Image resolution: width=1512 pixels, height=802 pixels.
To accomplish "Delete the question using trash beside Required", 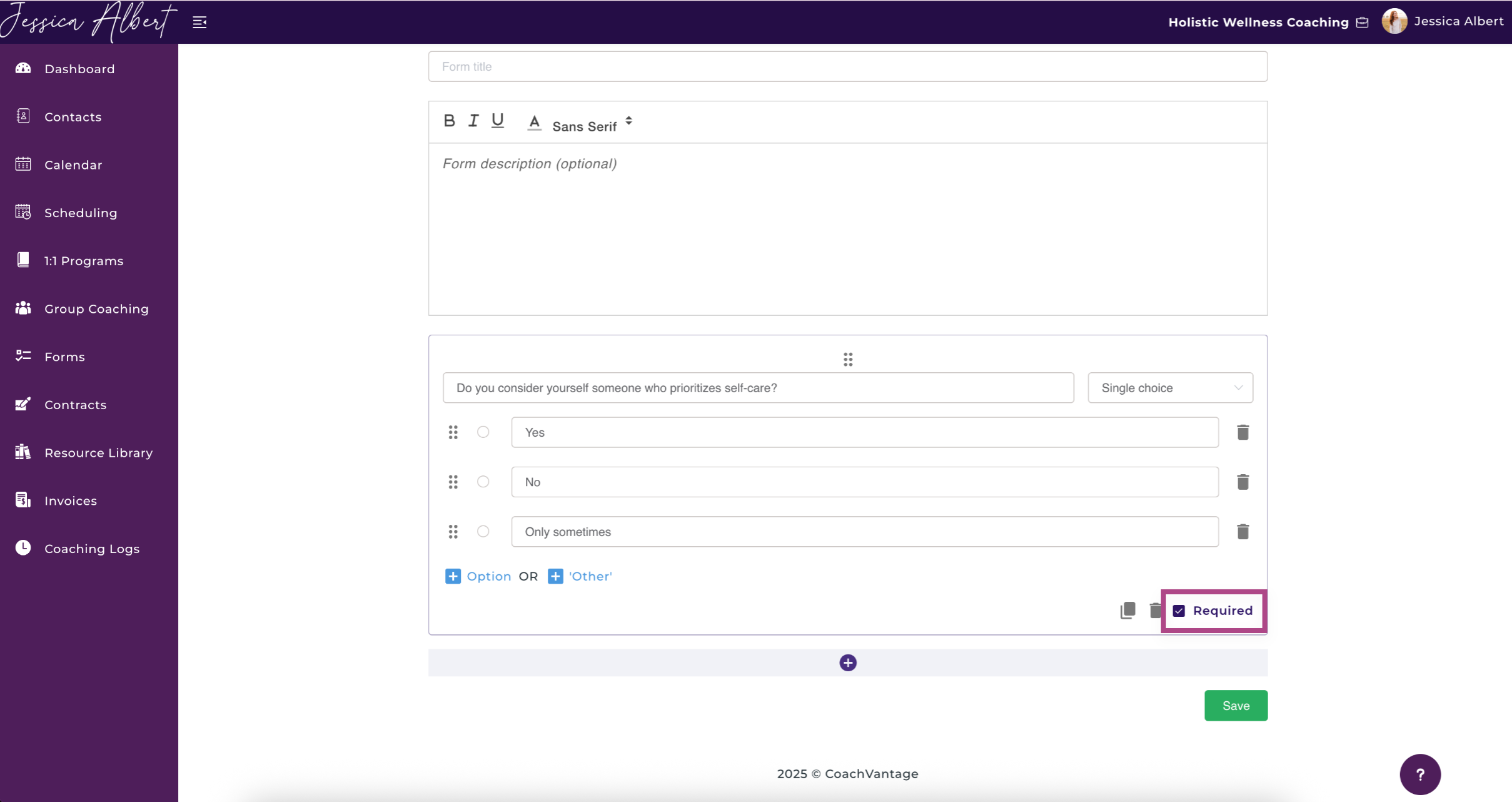I will tap(1155, 611).
